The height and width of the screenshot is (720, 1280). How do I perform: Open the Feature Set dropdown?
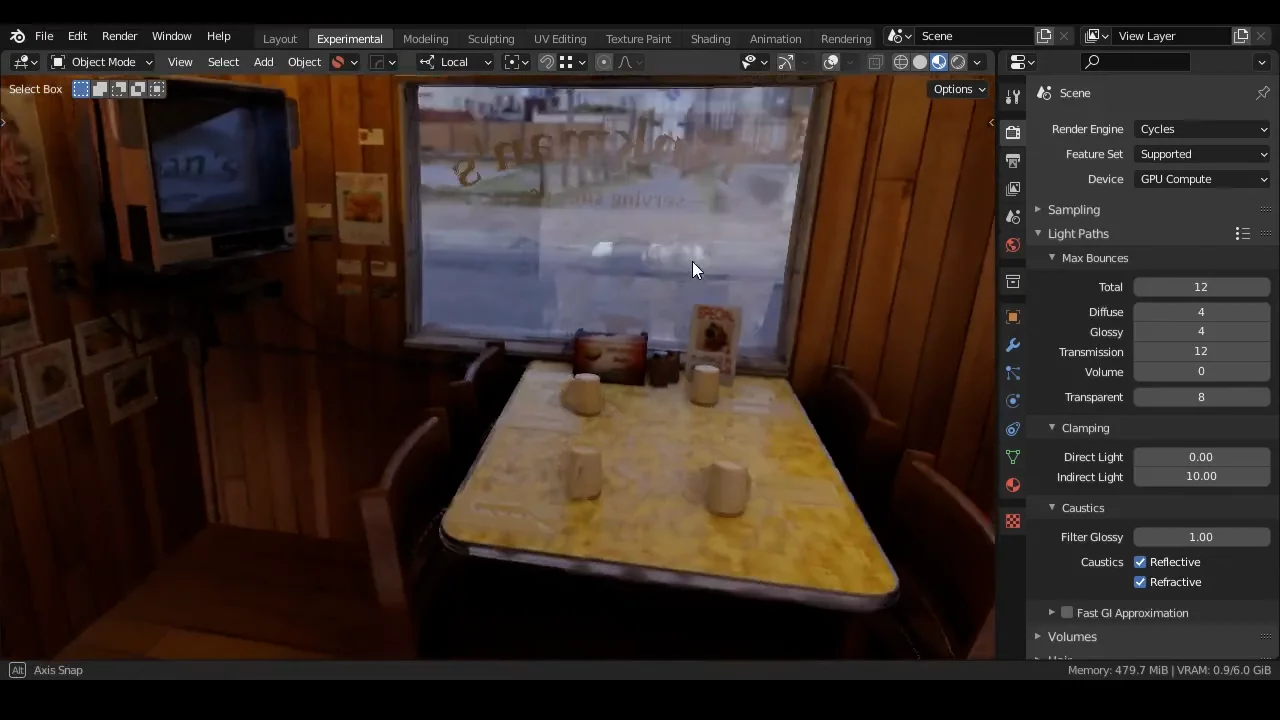(1202, 154)
